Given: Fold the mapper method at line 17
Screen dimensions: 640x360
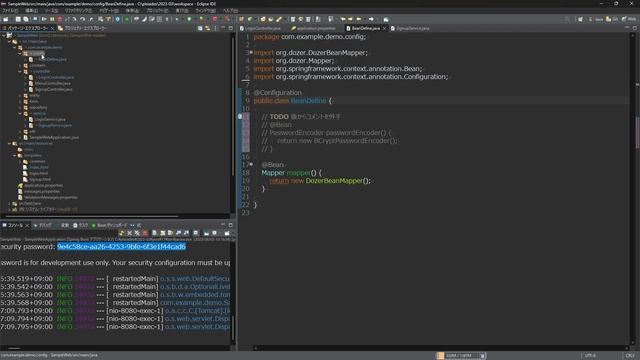Looking at the screenshot, I should point(251,164).
